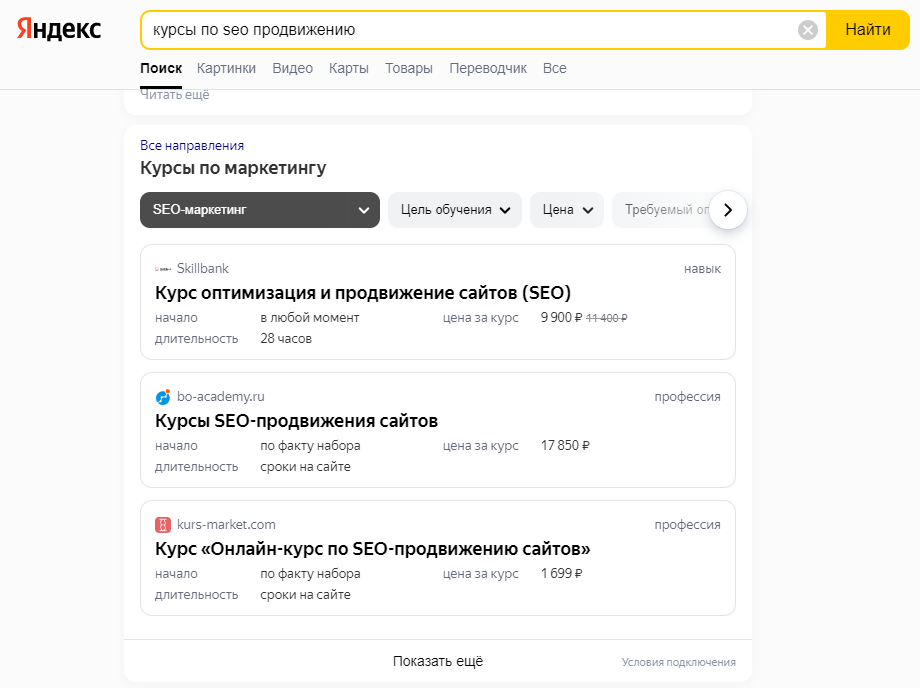Screen dimensions: 920x688
Task: Open the kurs-market.com source label
Action: 226,524
